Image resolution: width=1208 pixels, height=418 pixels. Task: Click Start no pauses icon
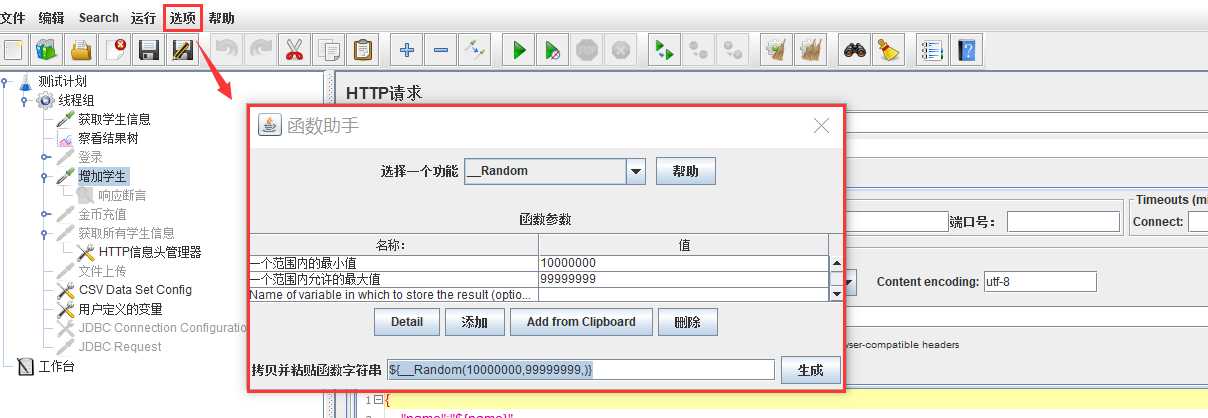(553, 50)
